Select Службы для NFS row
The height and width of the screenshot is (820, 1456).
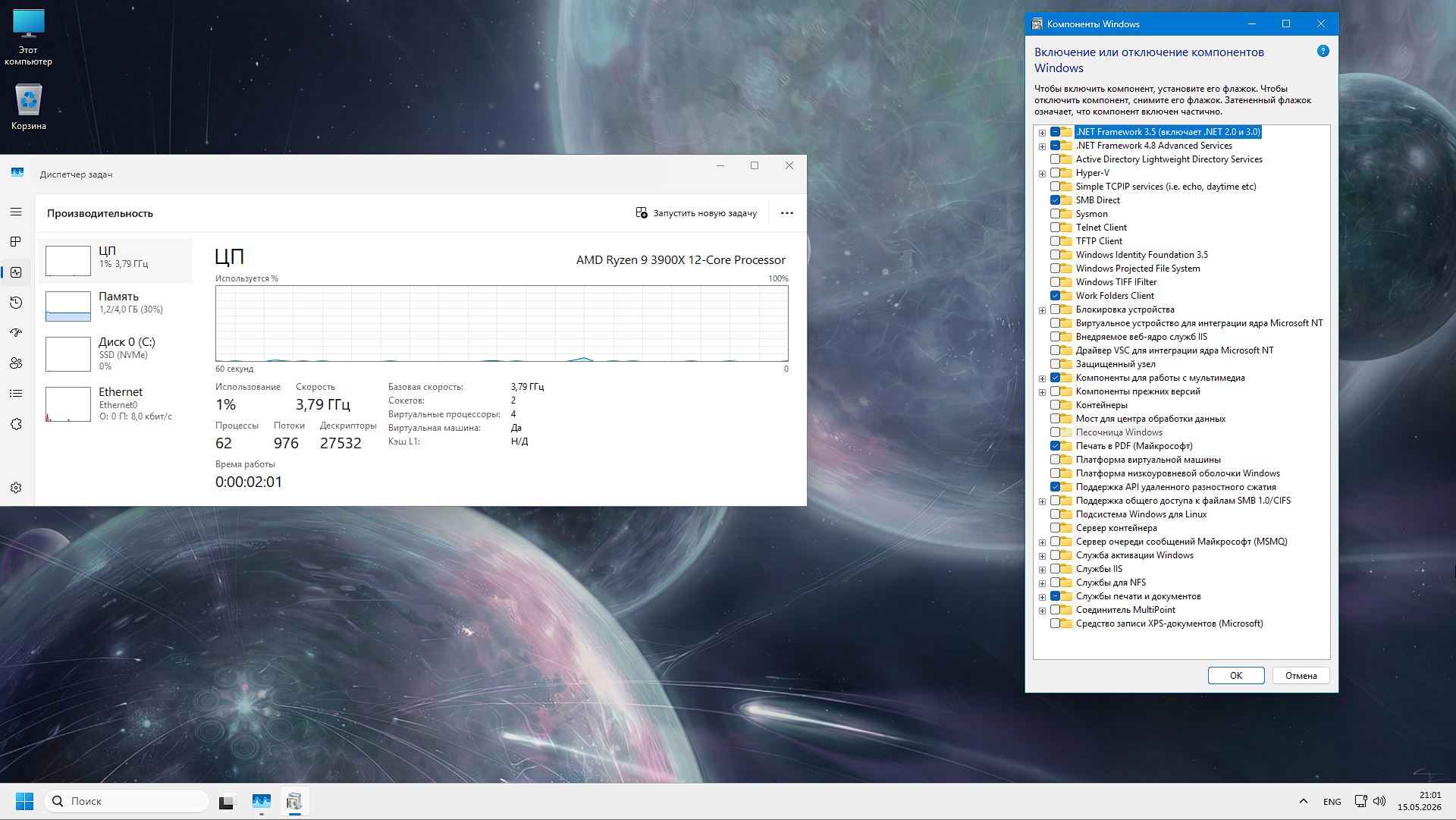(x=1111, y=583)
